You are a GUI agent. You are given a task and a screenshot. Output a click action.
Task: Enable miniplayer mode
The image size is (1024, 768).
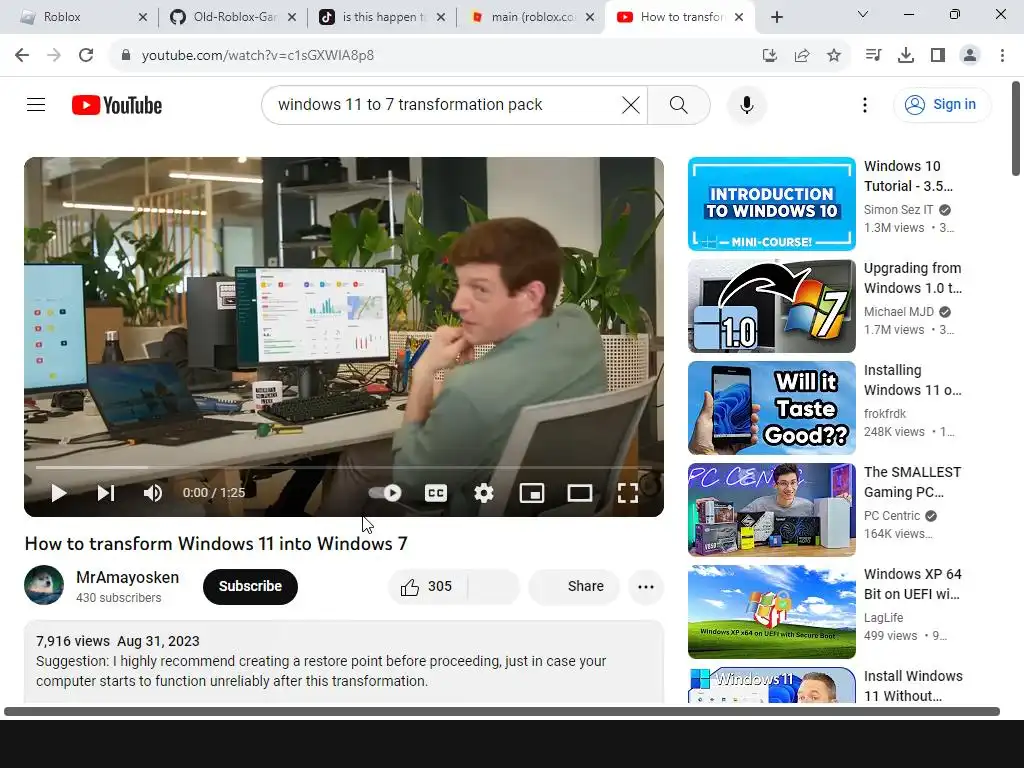(x=532, y=493)
